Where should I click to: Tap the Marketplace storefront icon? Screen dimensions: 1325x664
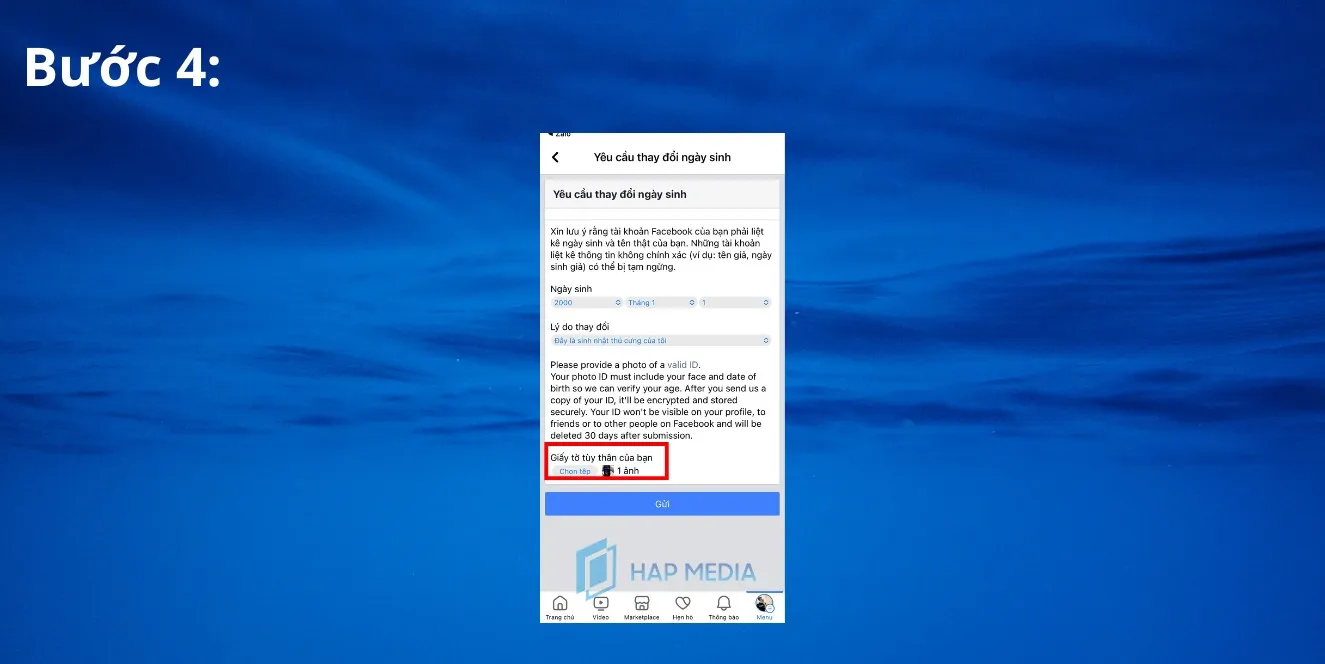(642, 603)
